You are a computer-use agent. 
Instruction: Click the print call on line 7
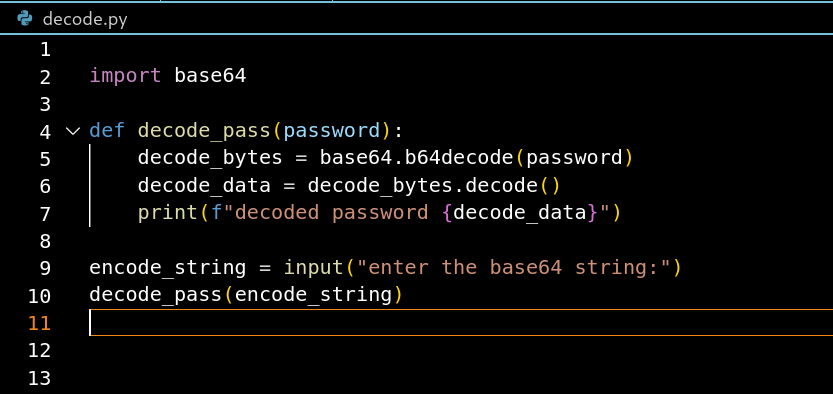[168, 213]
